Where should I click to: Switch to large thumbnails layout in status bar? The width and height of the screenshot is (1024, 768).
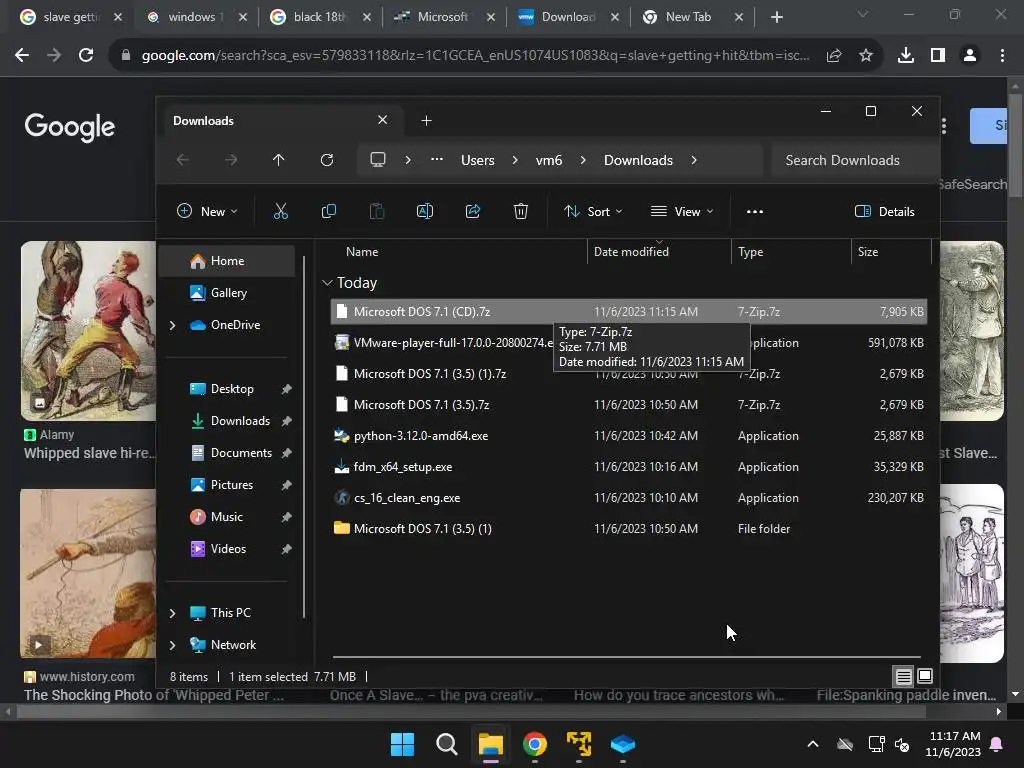tap(925, 677)
